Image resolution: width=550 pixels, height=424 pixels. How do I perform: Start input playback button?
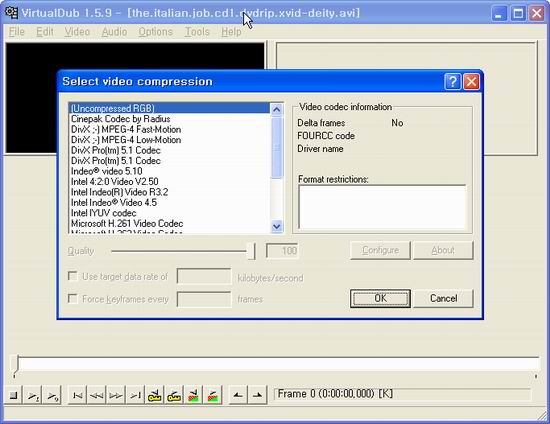[x=34, y=395]
